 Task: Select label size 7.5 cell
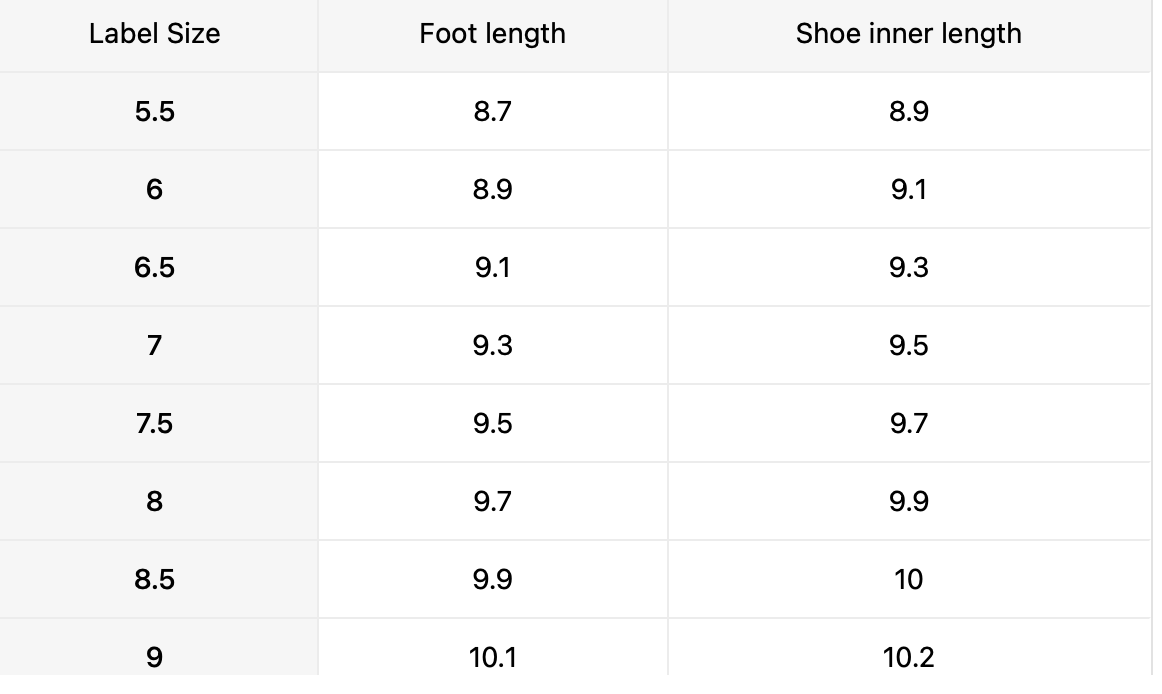[x=154, y=423]
